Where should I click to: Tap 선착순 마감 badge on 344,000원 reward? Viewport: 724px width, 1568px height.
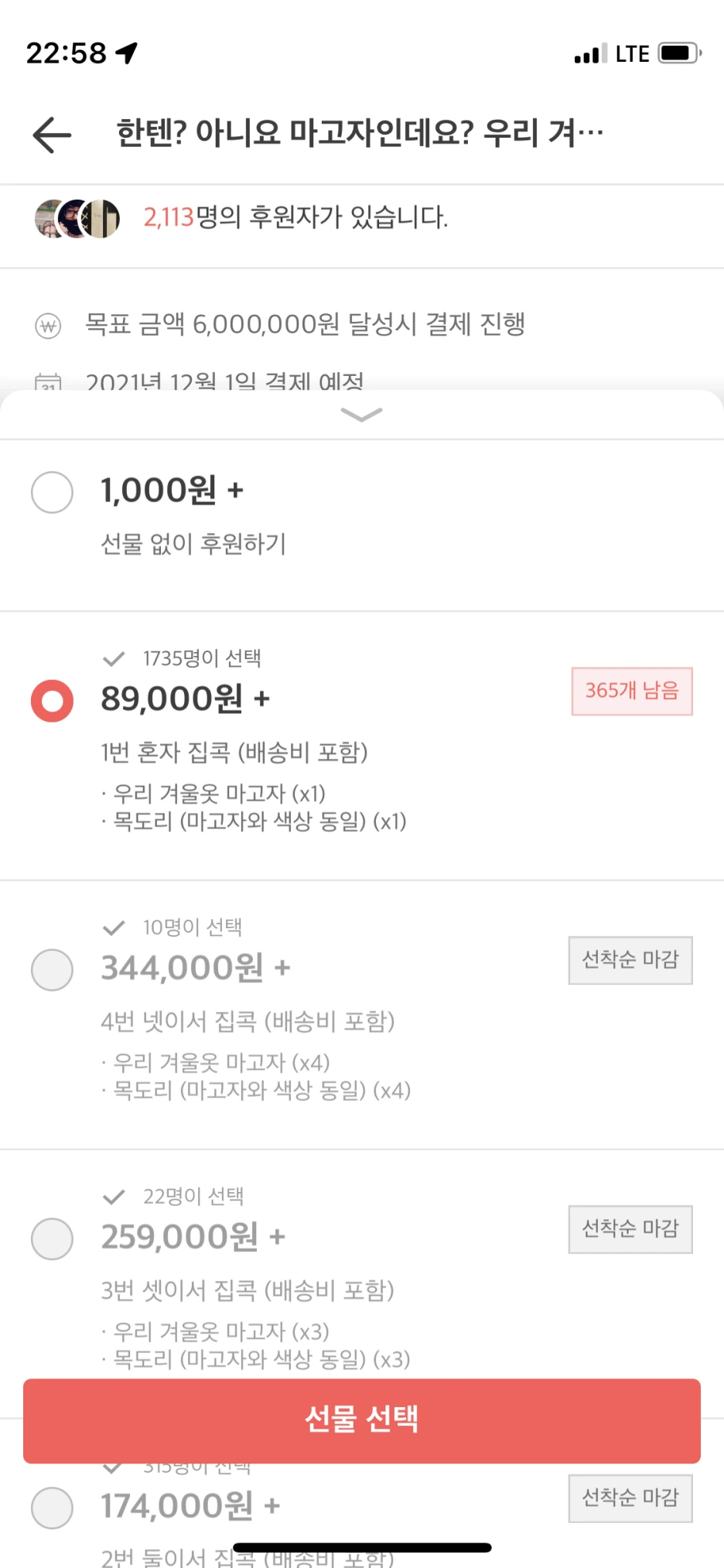630,960
